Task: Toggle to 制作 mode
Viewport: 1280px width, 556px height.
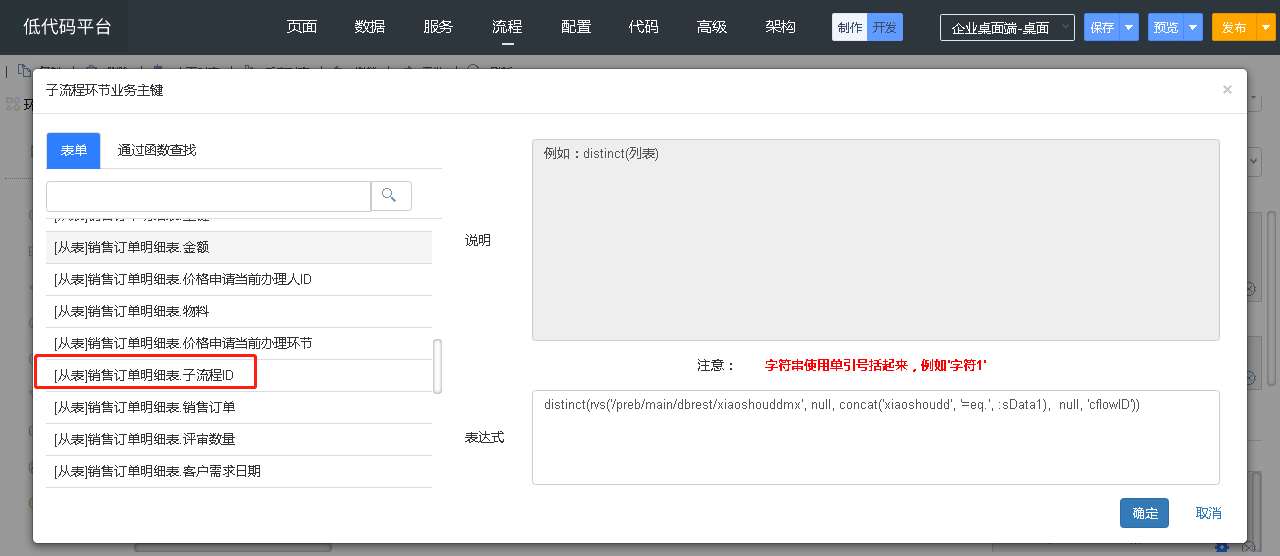Action: 850,28
